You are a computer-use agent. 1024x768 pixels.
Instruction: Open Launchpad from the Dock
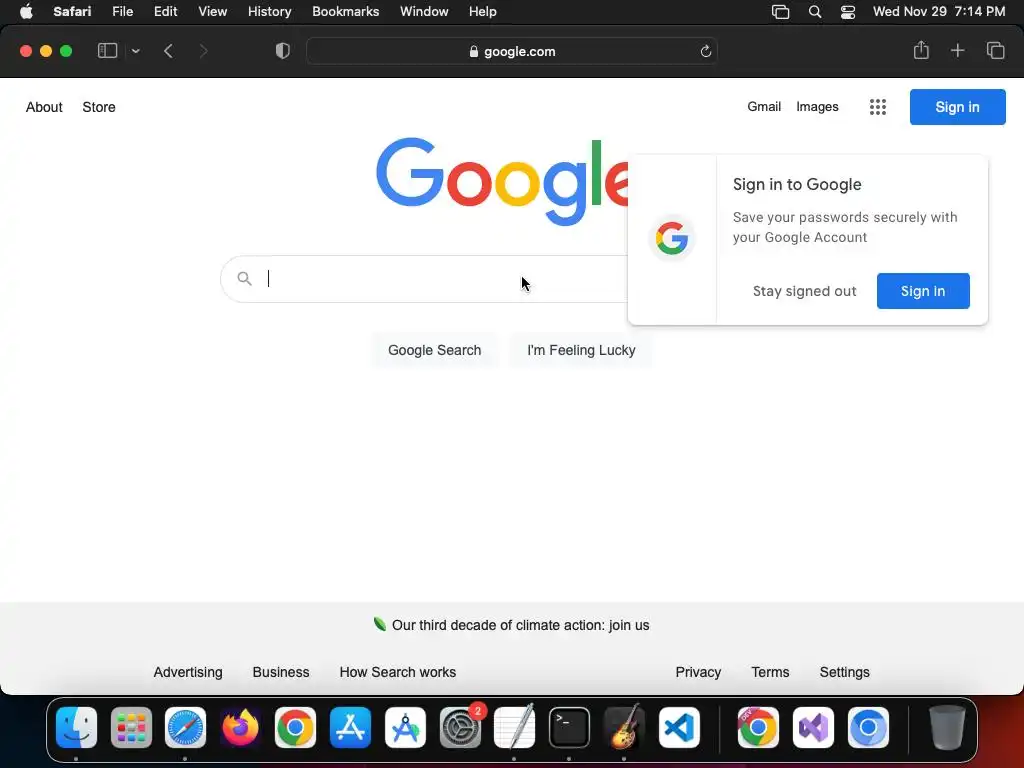[x=131, y=728]
